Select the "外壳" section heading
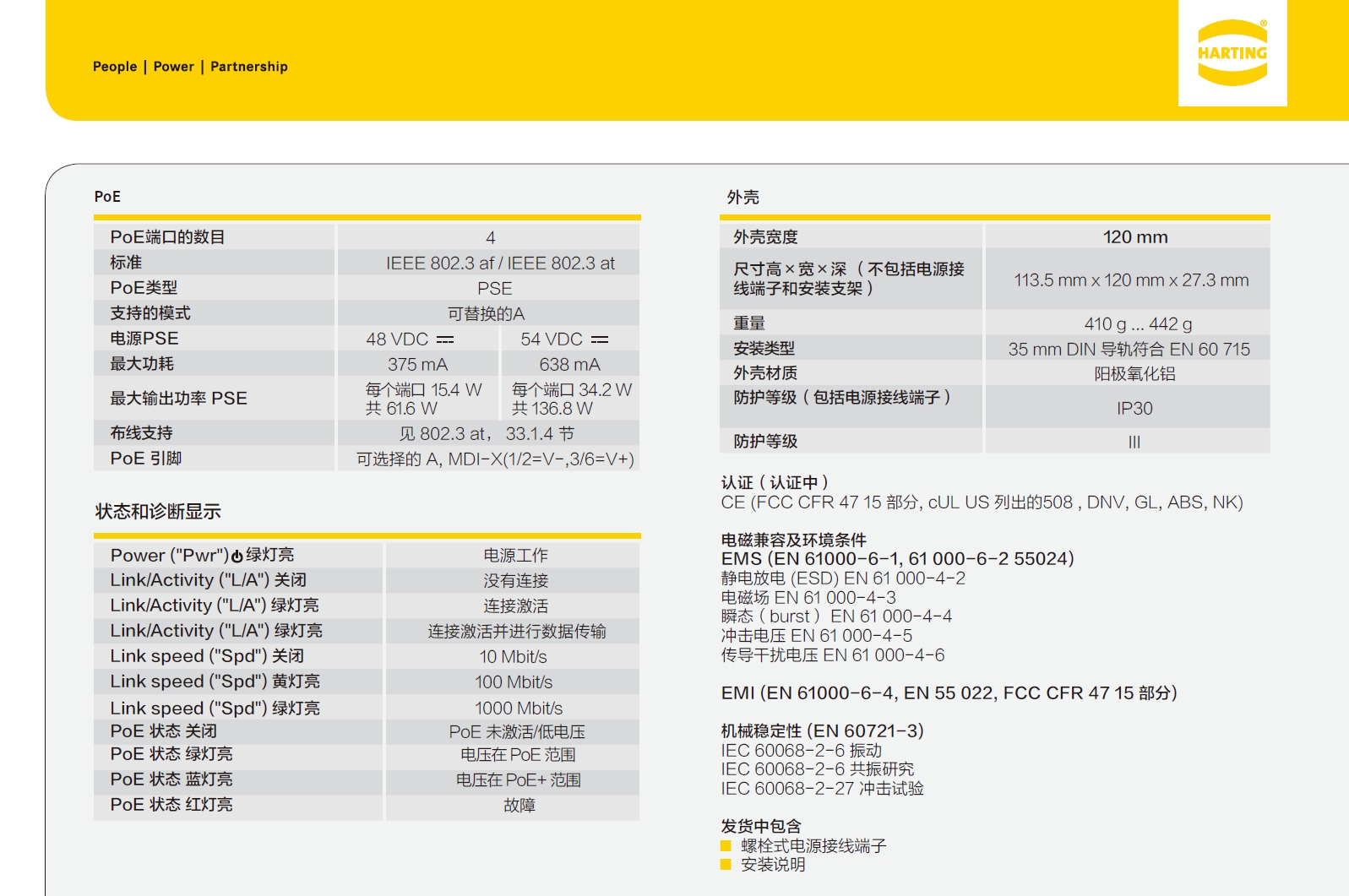1349x896 pixels. coord(743,197)
